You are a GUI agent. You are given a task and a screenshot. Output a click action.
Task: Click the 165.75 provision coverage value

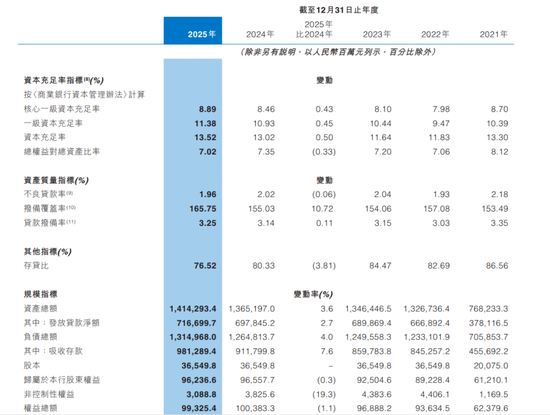203,209
